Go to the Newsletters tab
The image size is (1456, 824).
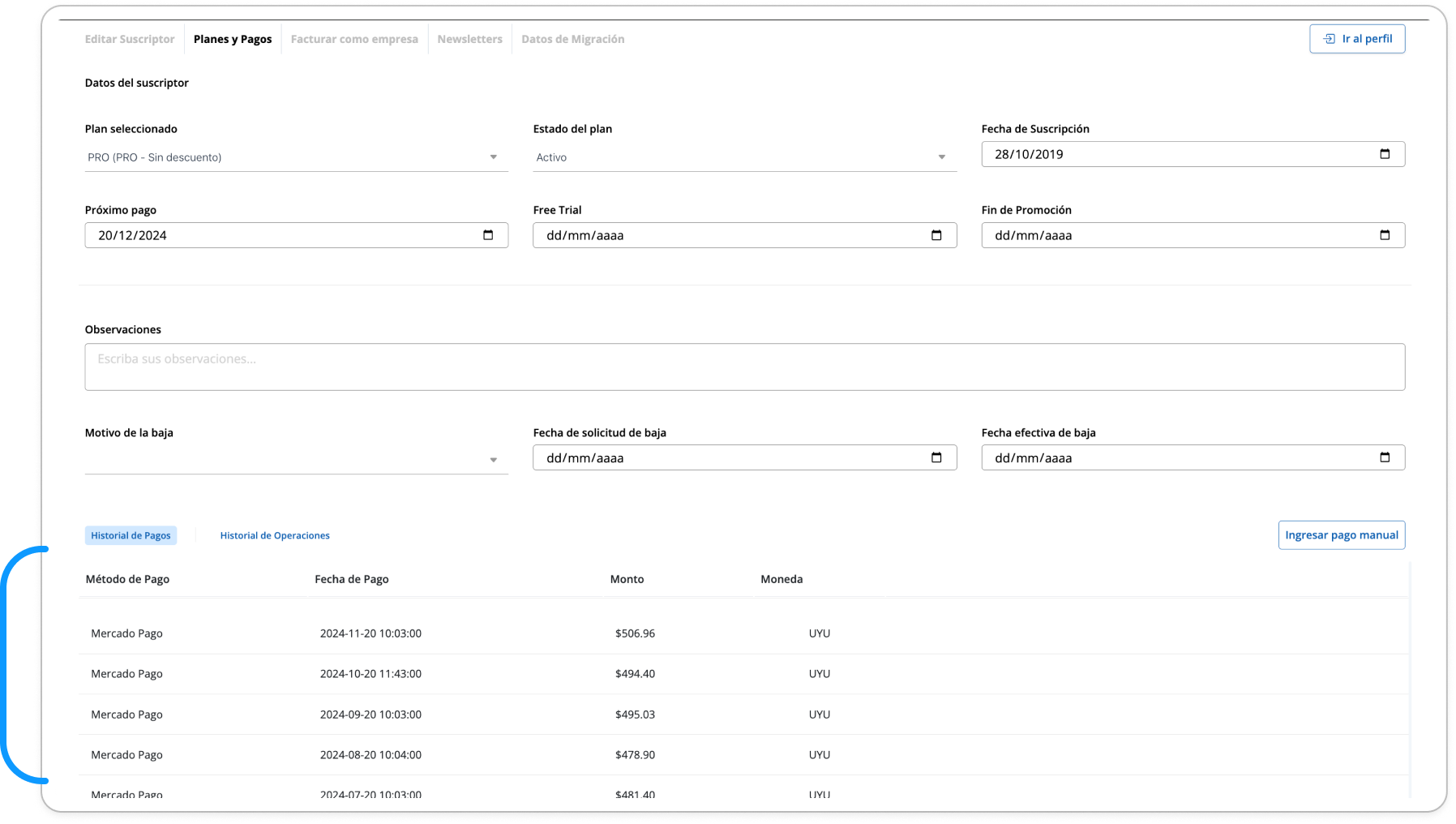pos(469,39)
